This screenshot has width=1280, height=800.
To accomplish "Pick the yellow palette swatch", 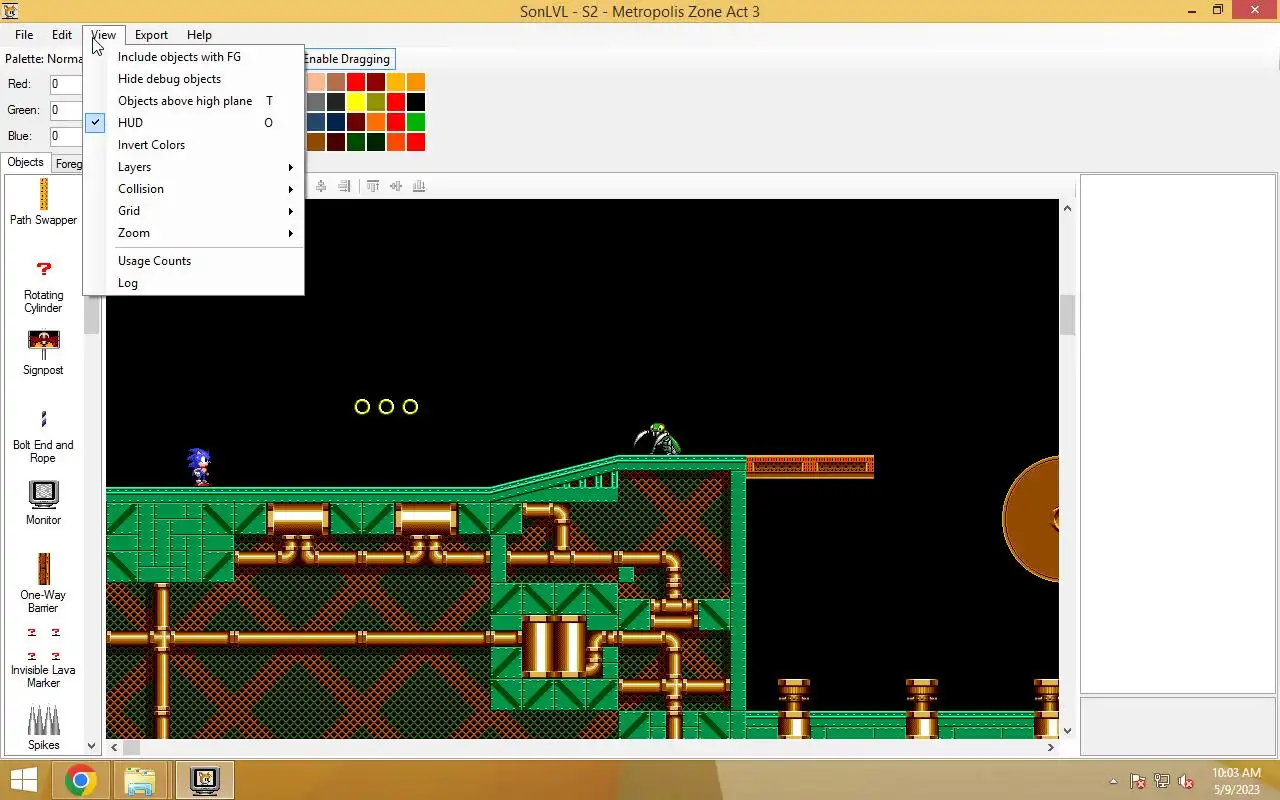I will pyautogui.click(x=356, y=102).
